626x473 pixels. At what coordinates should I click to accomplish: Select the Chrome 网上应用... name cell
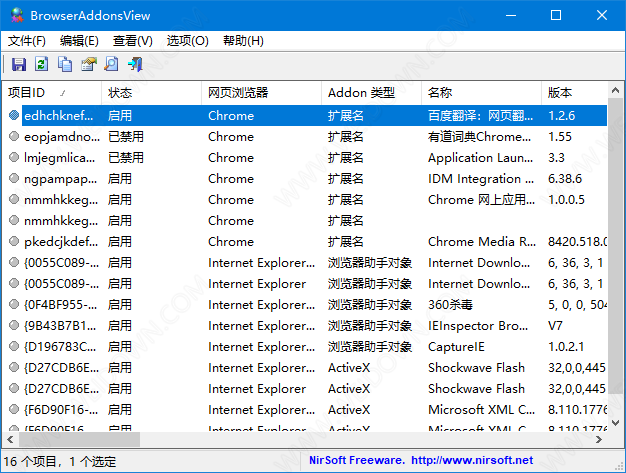point(481,199)
